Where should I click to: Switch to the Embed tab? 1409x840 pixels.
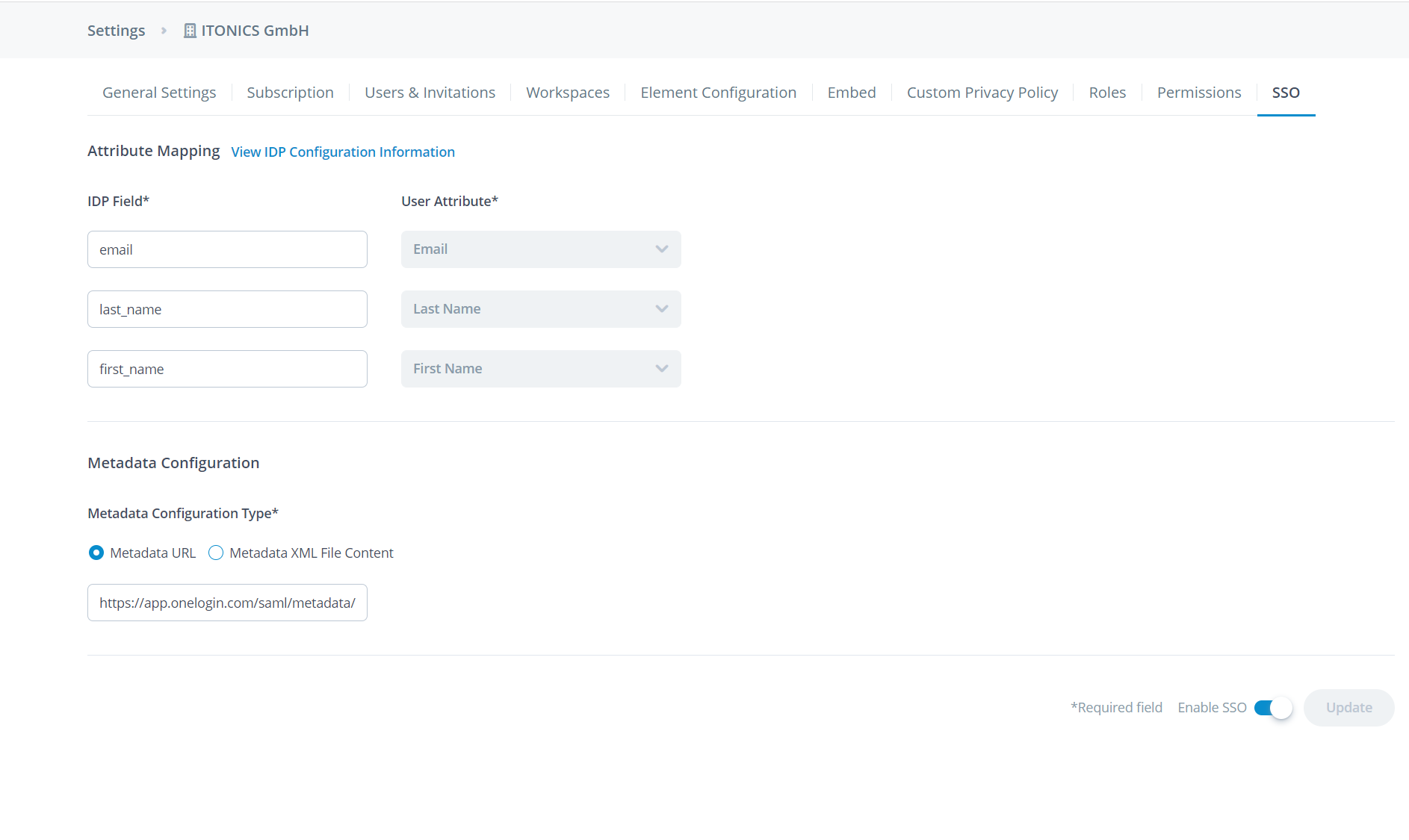point(852,92)
